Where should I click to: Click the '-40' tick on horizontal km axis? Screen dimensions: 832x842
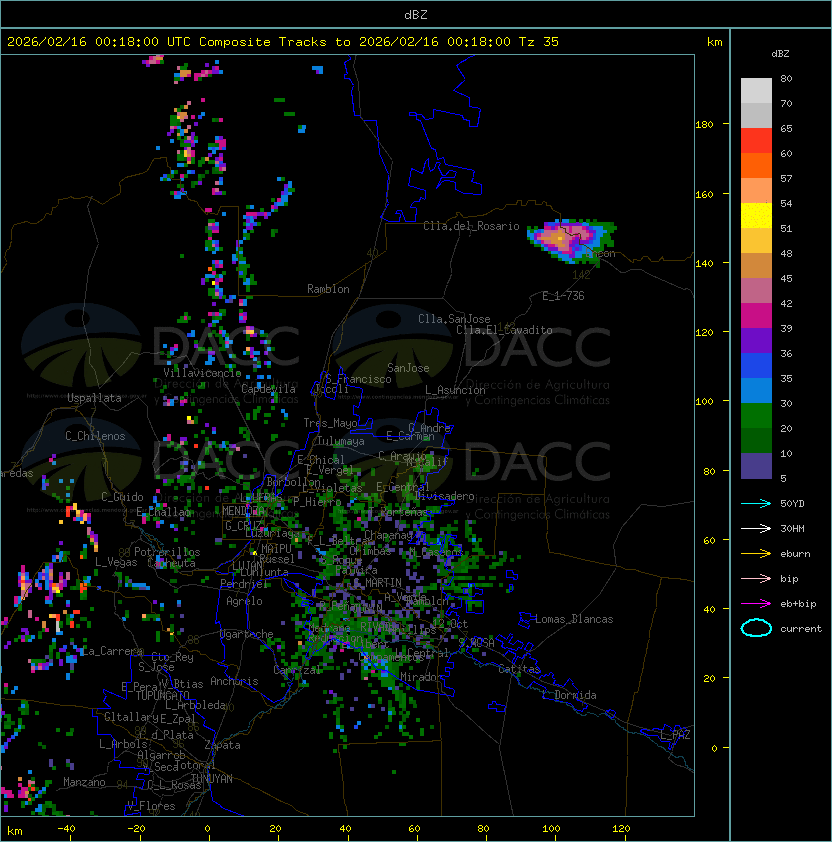click(66, 829)
